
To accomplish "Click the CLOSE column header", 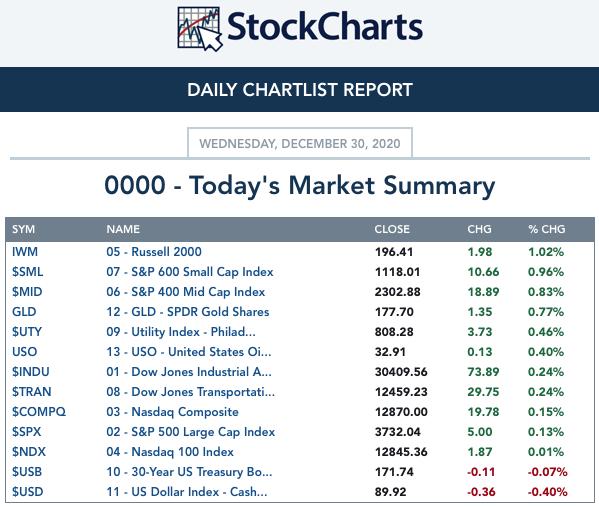I will (392, 229).
